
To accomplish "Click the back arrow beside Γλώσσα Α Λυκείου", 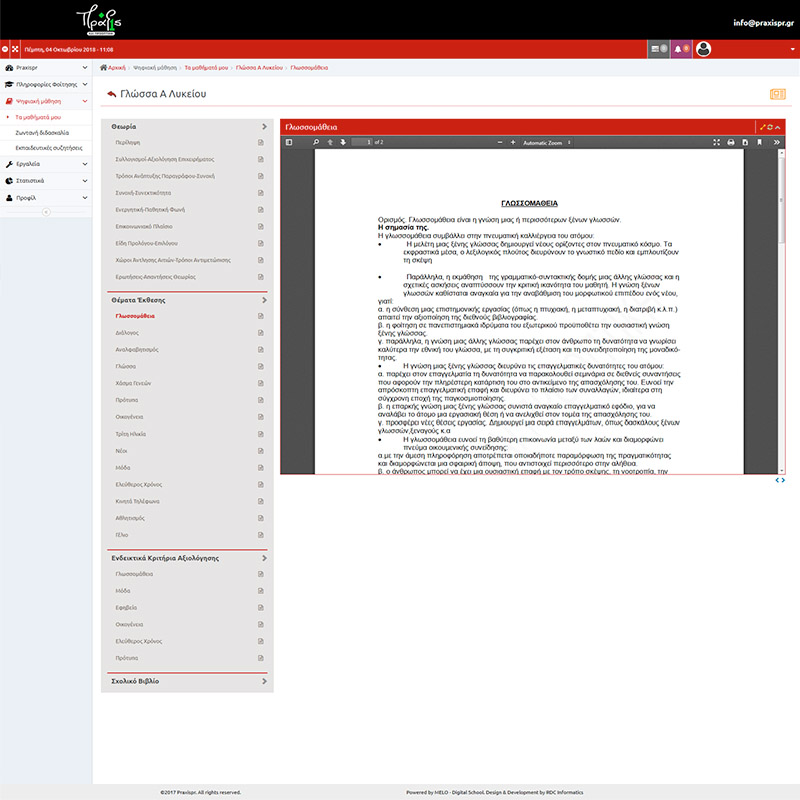I will (x=111, y=94).
